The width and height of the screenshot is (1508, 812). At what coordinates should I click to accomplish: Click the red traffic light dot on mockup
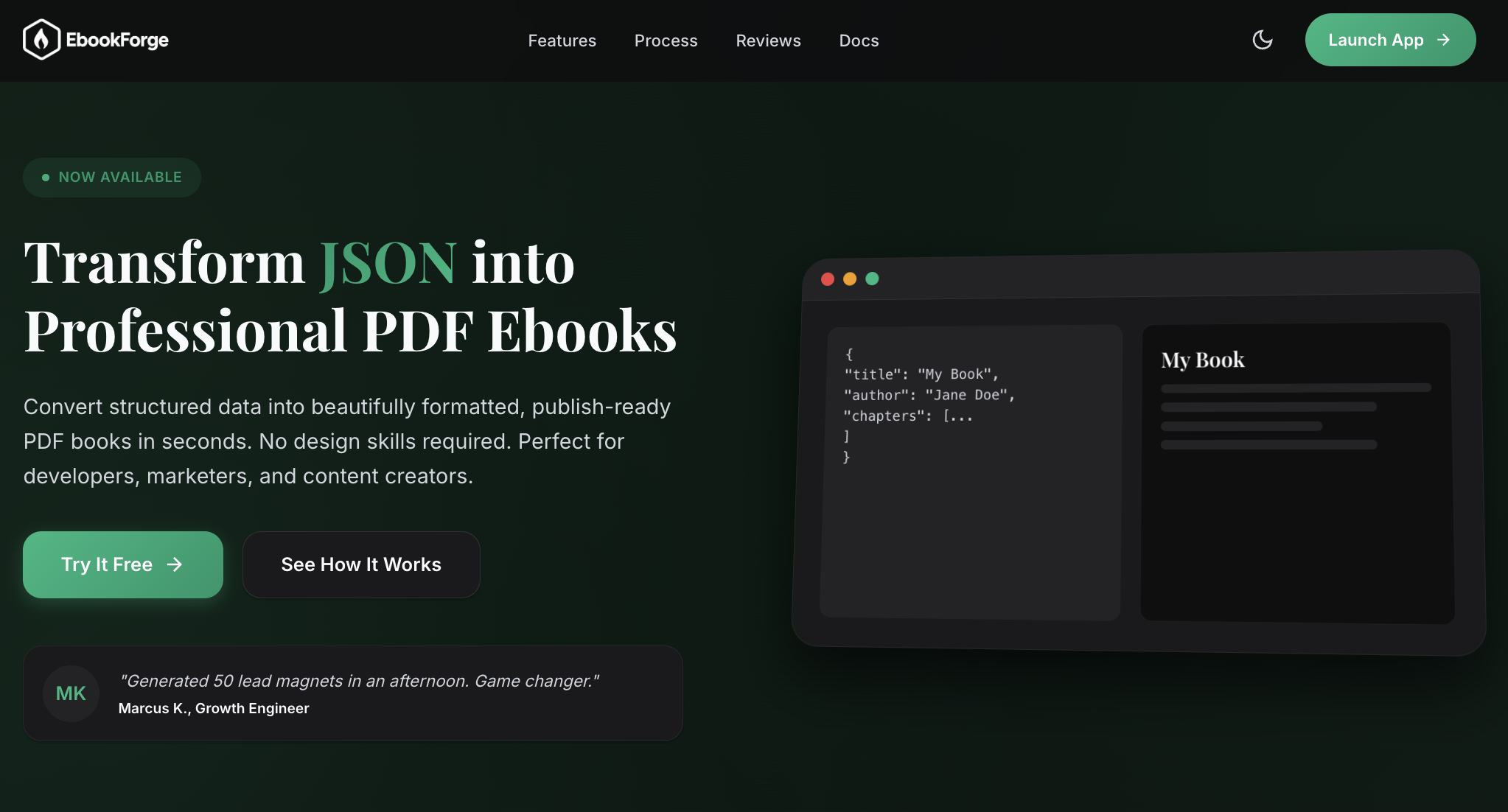tap(828, 279)
